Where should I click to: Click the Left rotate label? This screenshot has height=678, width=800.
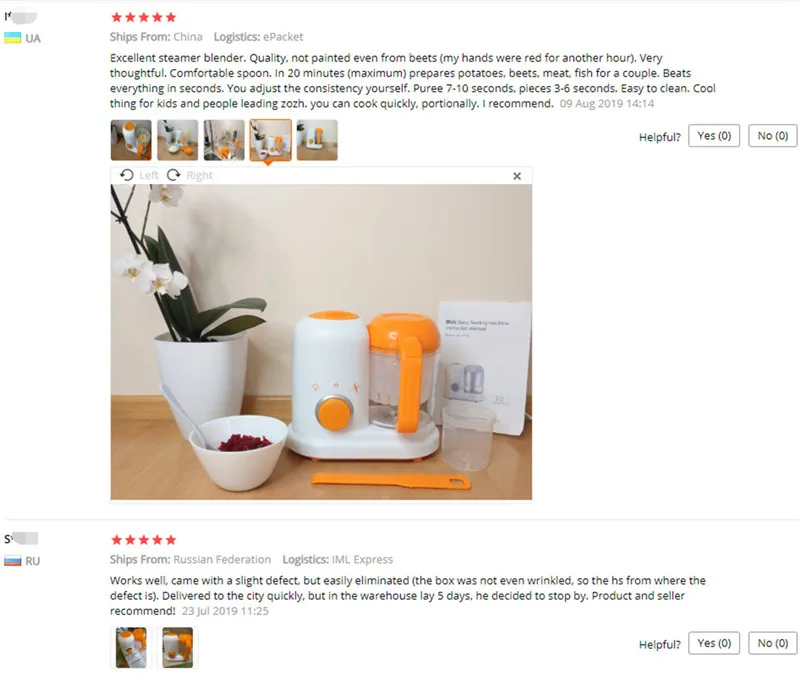[x=149, y=175]
